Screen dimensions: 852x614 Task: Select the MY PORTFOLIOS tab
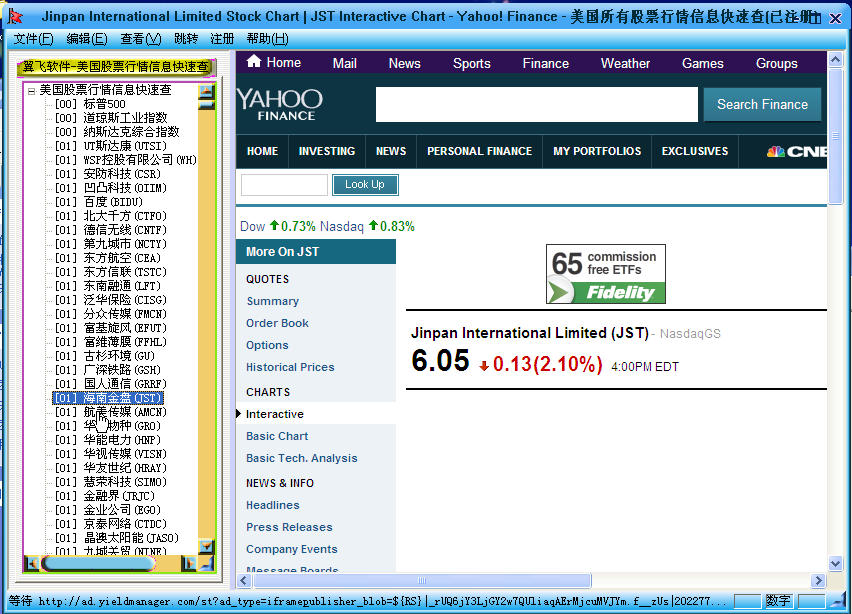[597, 152]
